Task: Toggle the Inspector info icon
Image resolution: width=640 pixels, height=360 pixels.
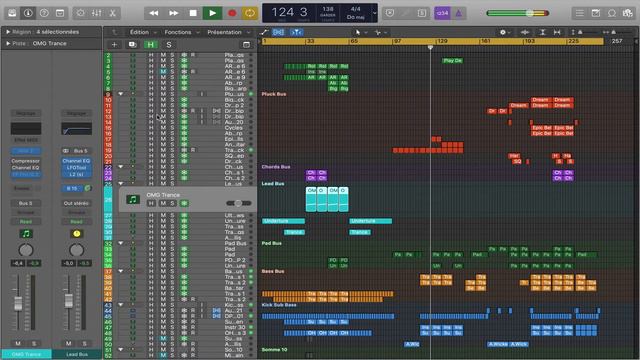Action: (x=28, y=13)
